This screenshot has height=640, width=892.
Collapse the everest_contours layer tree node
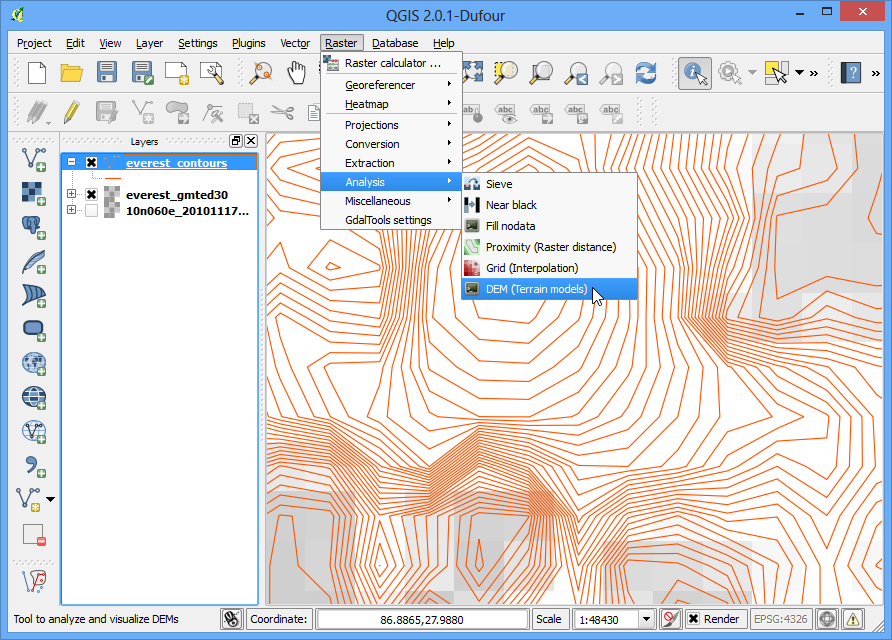click(71, 162)
